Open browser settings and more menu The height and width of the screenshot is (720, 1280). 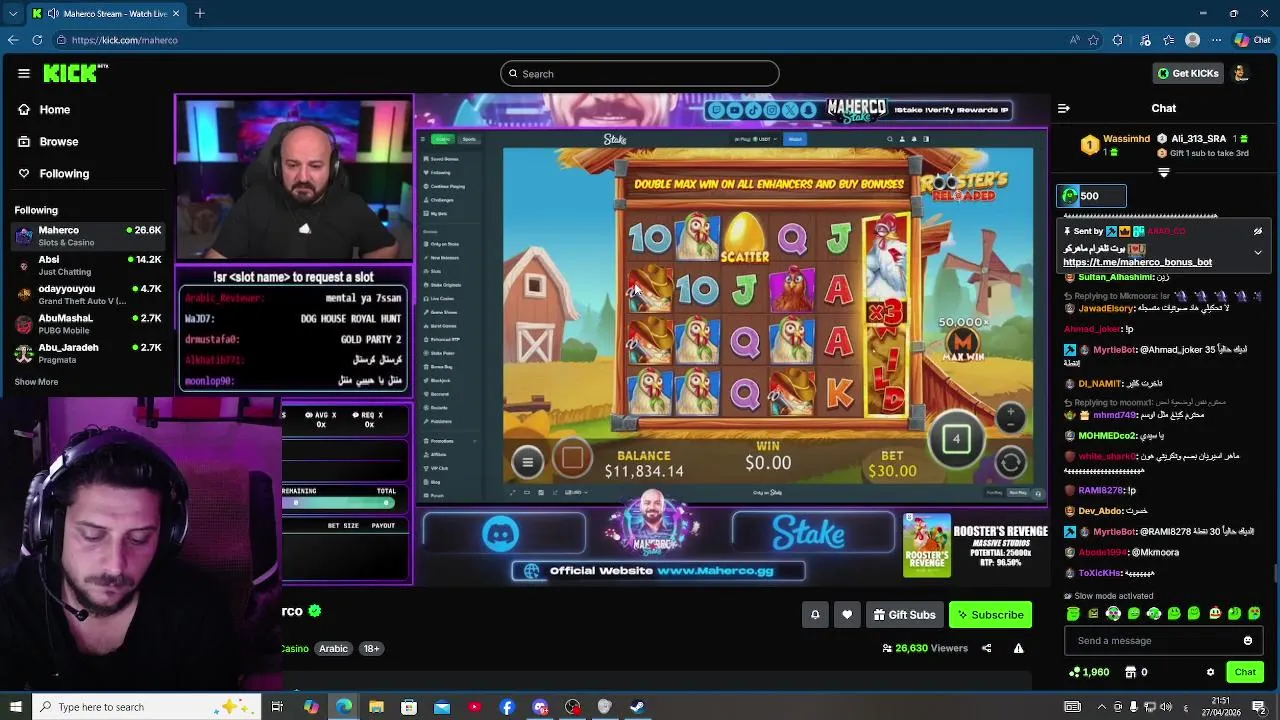1216,40
